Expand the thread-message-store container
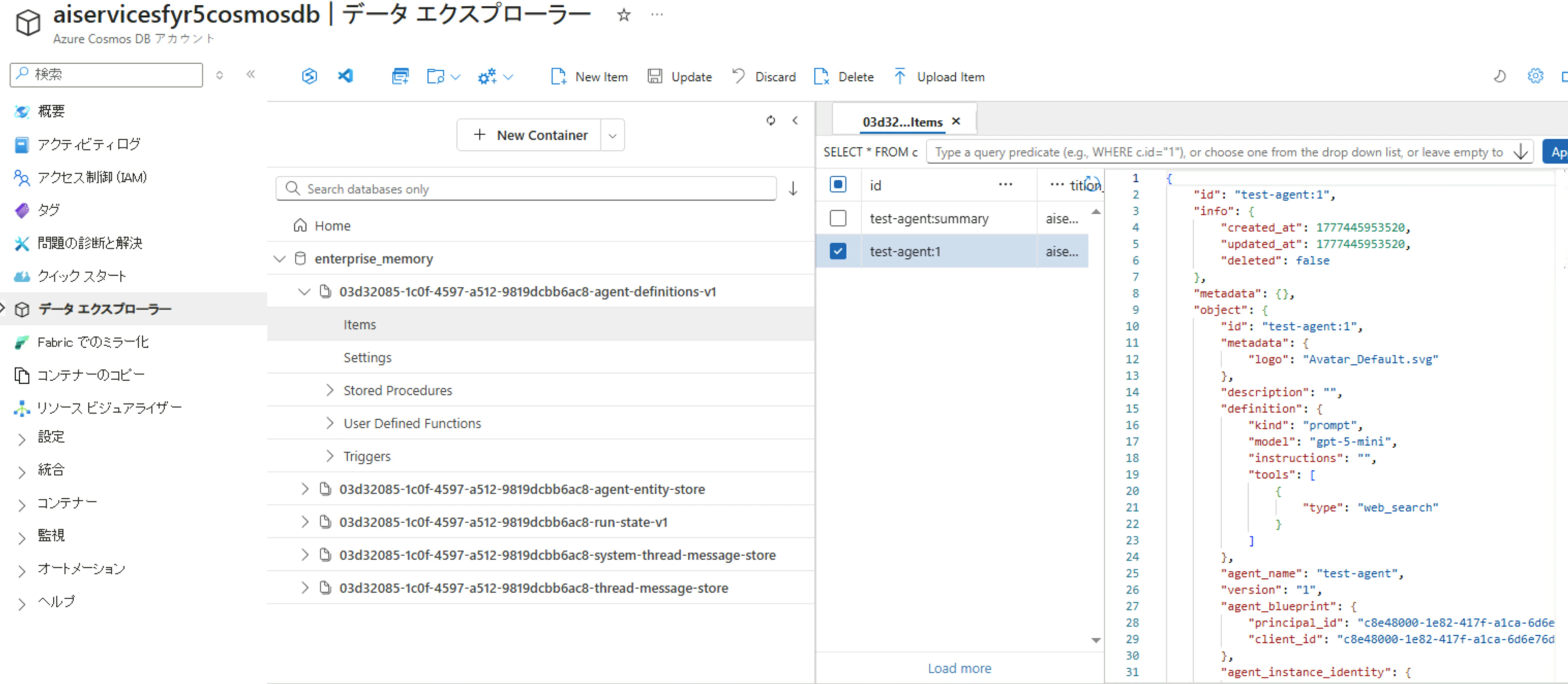Screen dimensions: 1568x684 coord(304,587)
